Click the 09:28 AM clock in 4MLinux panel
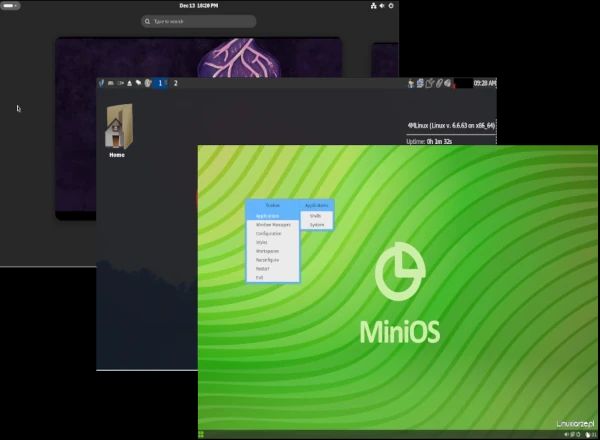The height and width of the screenshot is (440, 600). (x=485, y=83)
